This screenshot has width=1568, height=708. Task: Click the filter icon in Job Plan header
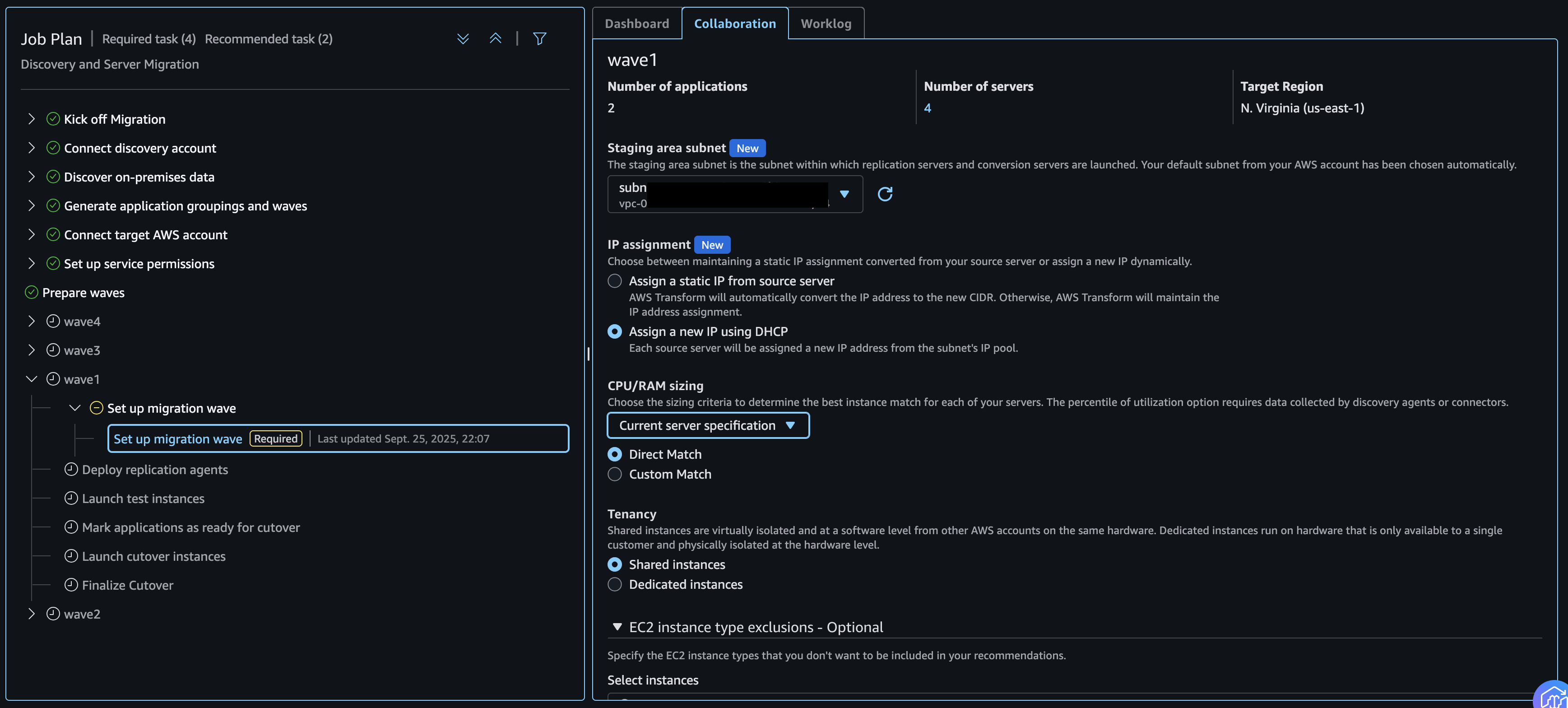[540, 38]
